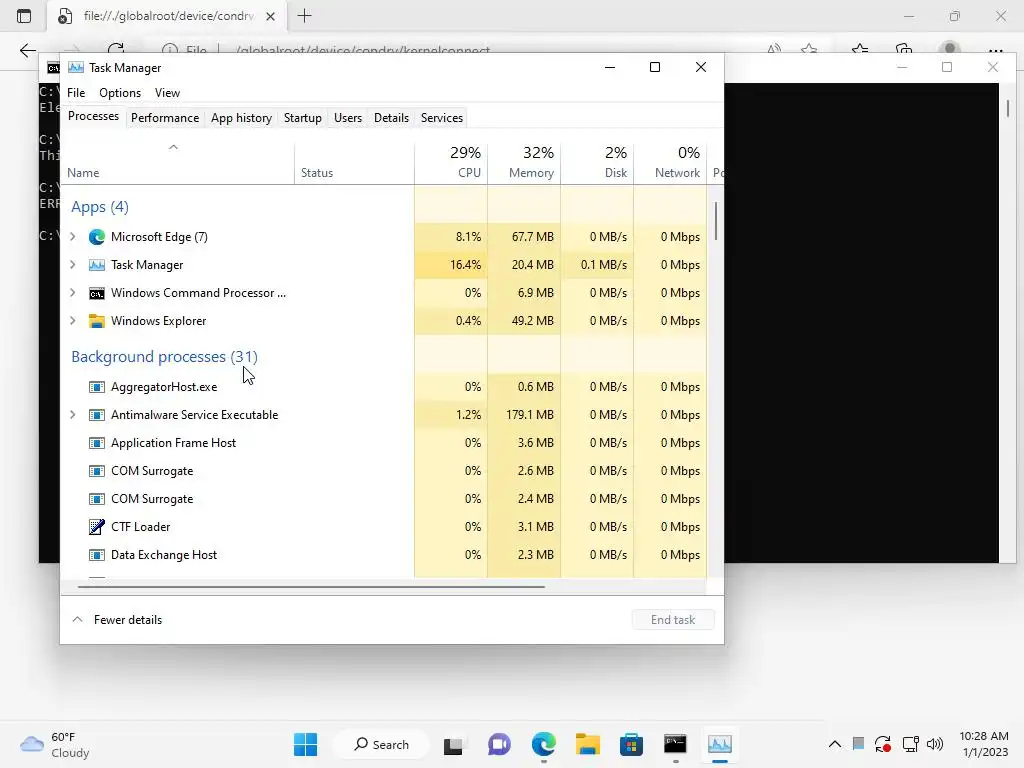Viewport: 1024px width, 768px height.
Task: Sort processes by CPU column
Action: [451, 162]
